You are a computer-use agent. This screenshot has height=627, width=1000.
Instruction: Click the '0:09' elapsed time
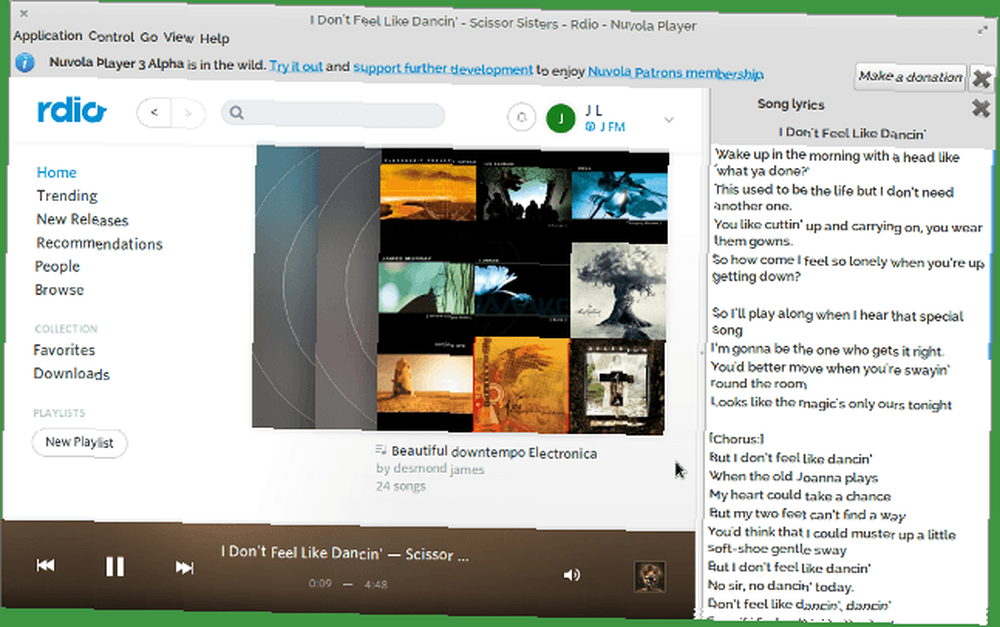[x=320, y=583]
